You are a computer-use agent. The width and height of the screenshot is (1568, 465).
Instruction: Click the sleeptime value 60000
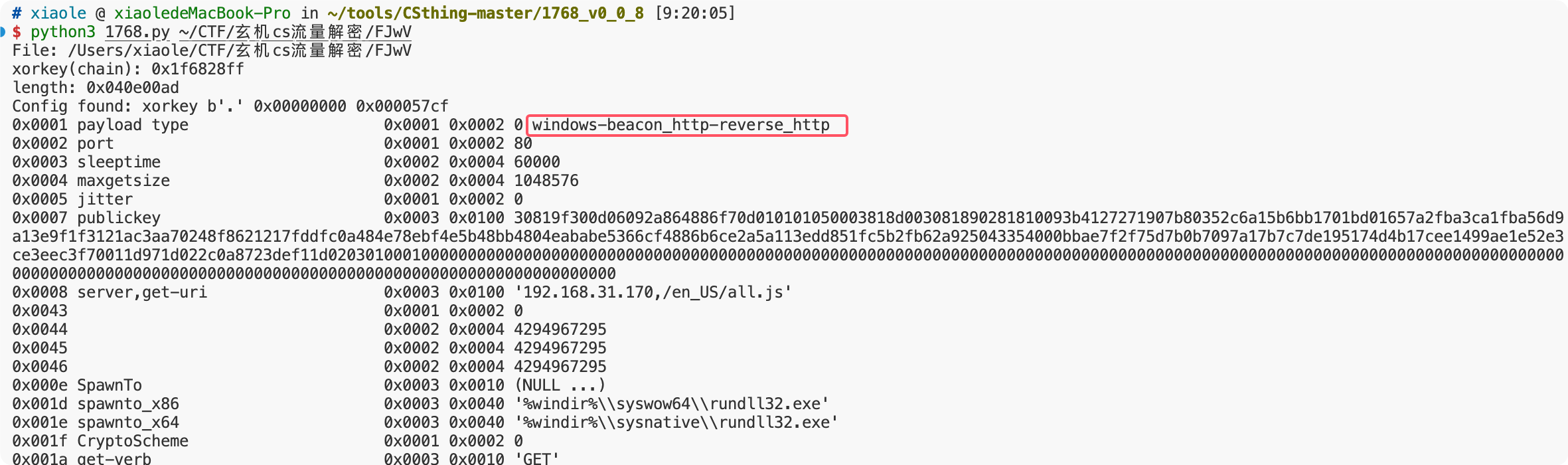537,162
